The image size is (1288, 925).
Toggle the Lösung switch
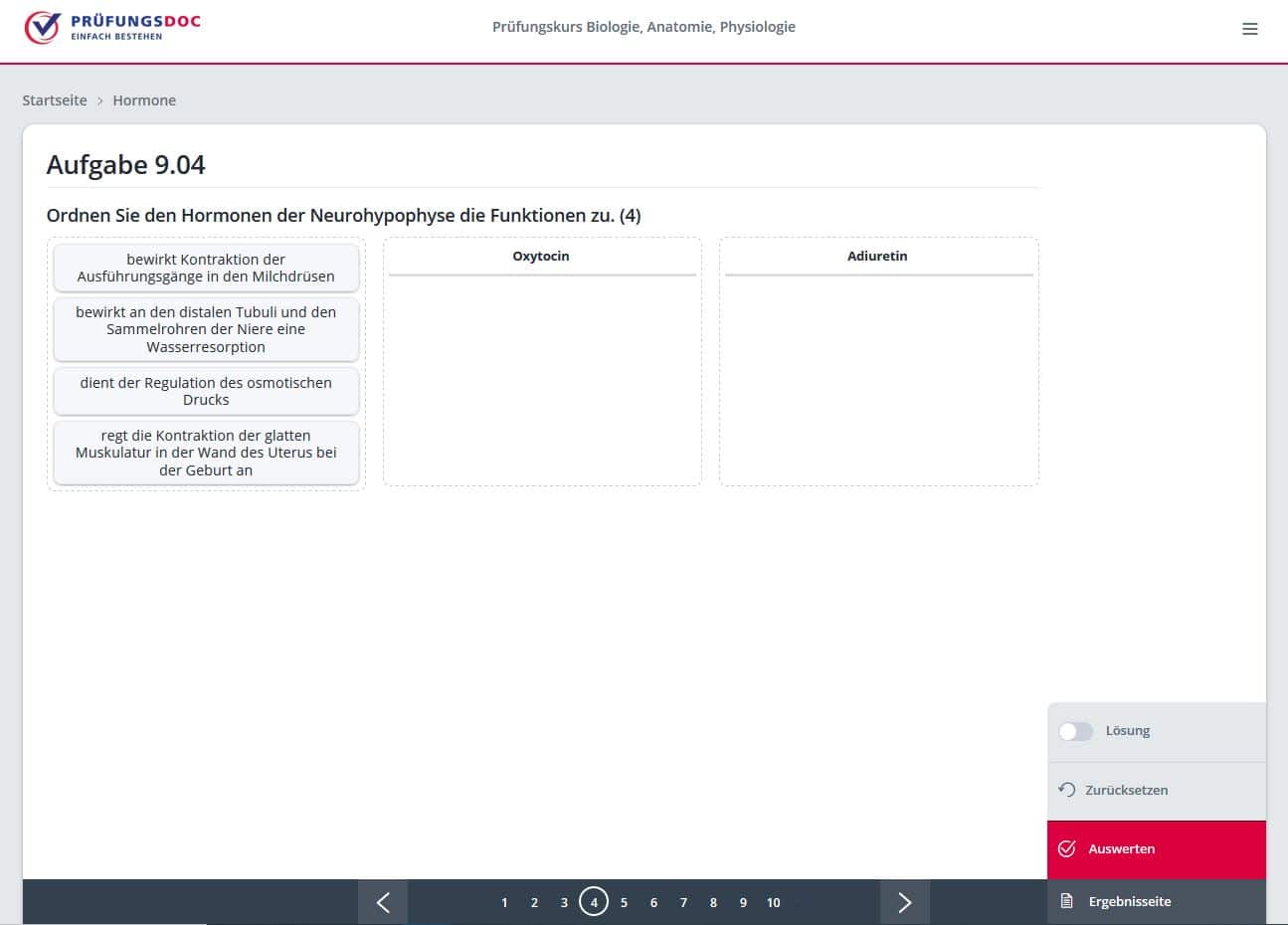pyautogui.click(x=1075, y=731)
